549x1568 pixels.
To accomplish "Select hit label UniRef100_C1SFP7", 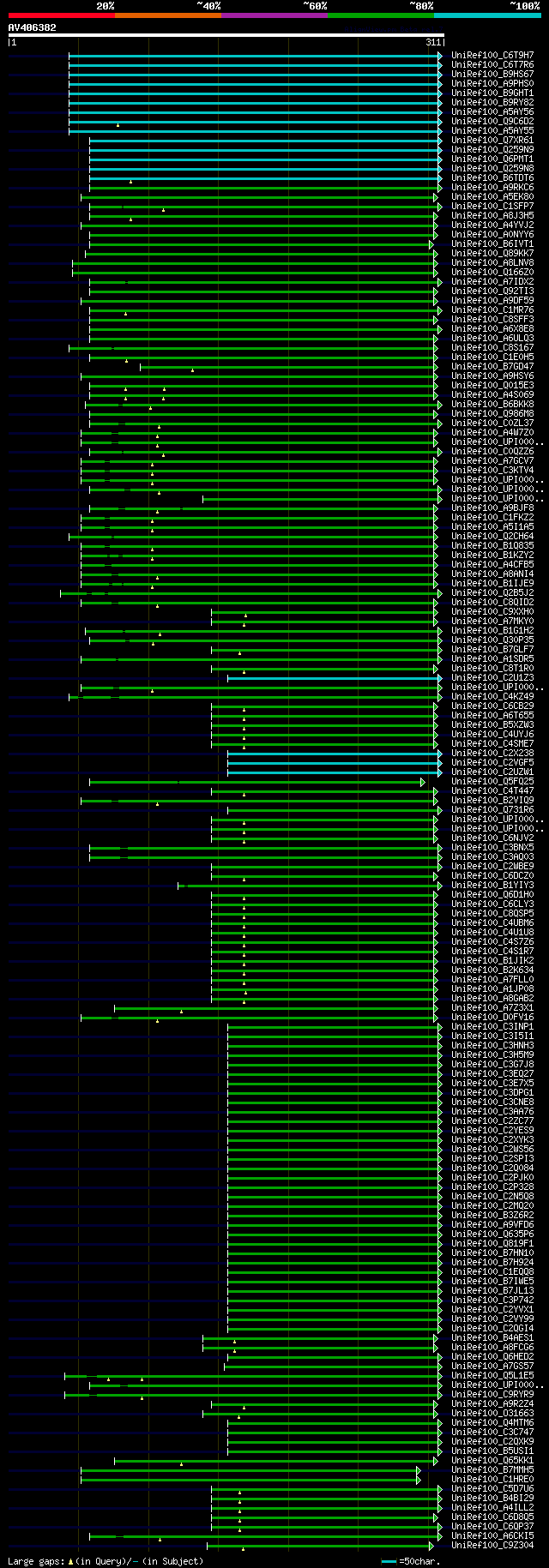I will pos(492,207).
